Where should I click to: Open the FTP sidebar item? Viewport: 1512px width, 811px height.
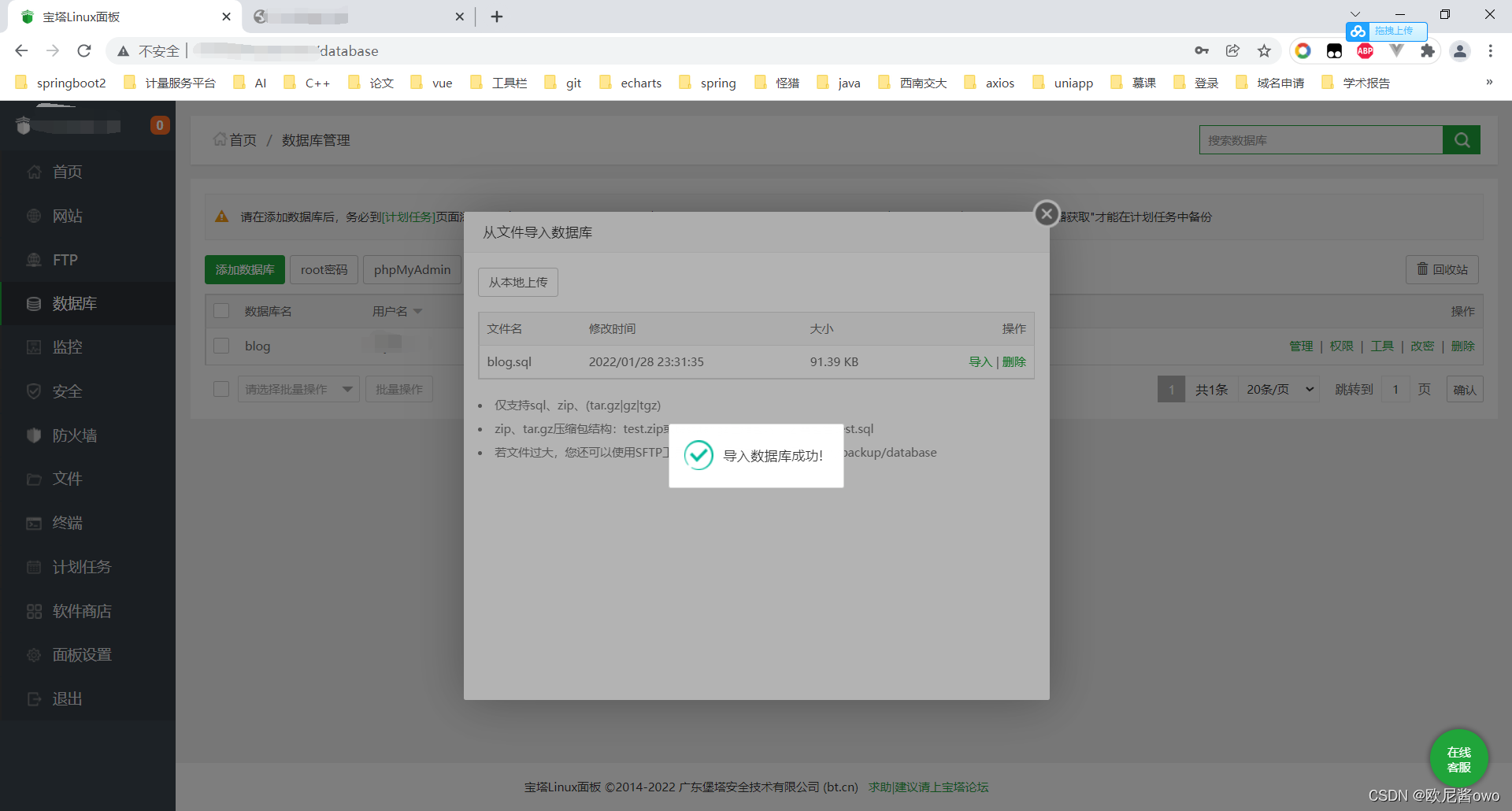[x=87, y=260]
